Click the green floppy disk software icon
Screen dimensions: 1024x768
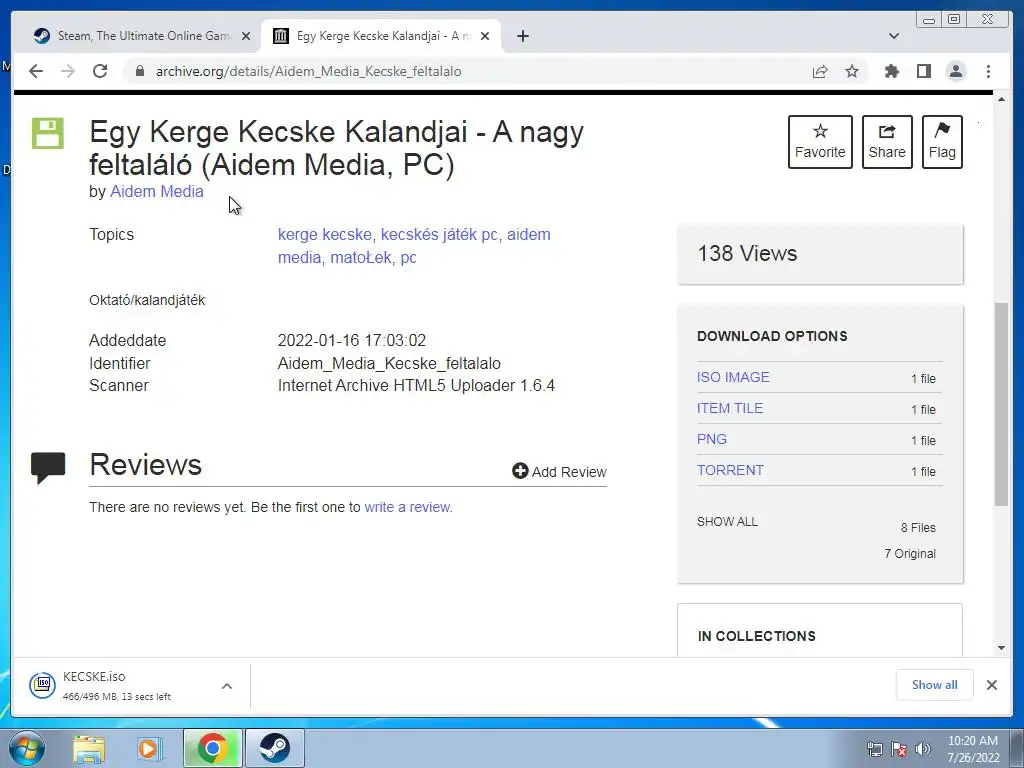tap(48, 133)
